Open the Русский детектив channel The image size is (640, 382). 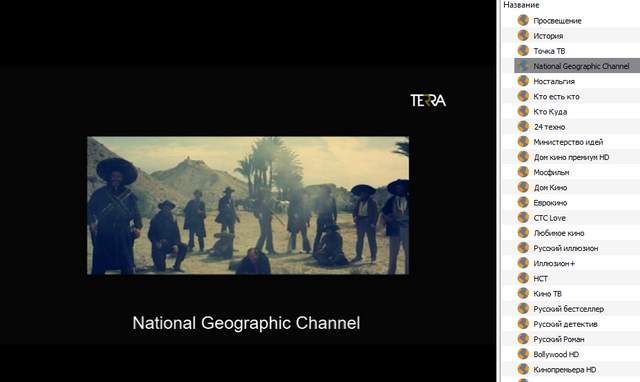(565, 324)
